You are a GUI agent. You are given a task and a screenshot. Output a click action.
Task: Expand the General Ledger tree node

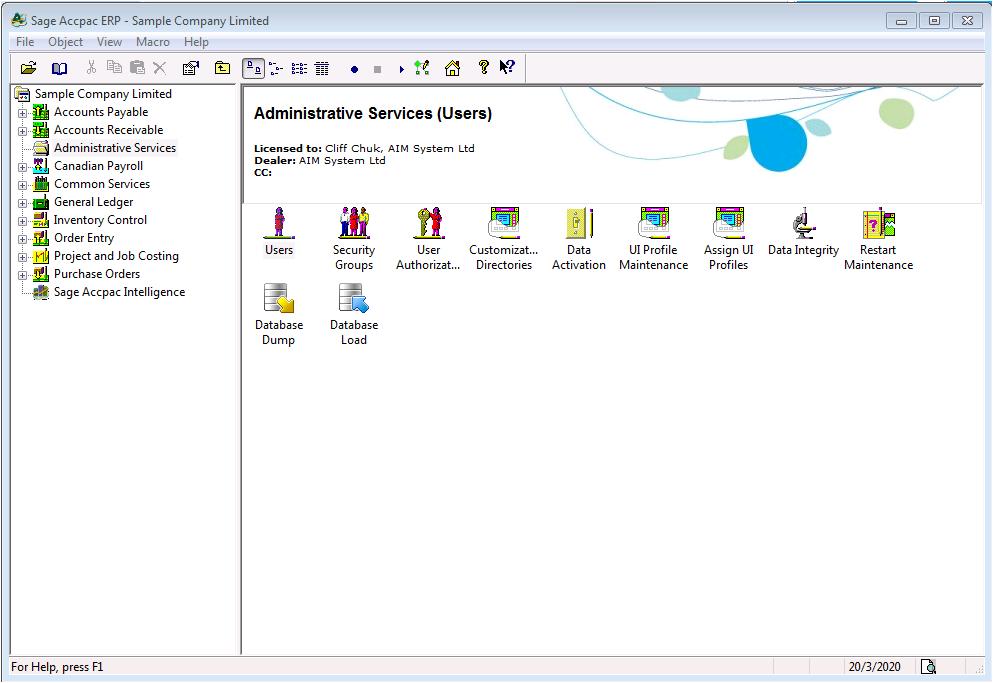[22, 203]
